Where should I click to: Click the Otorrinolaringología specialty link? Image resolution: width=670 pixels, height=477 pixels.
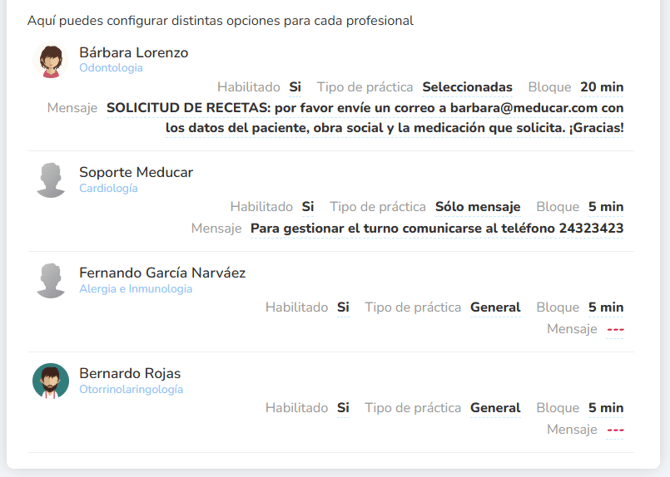(x=131, y=389)
